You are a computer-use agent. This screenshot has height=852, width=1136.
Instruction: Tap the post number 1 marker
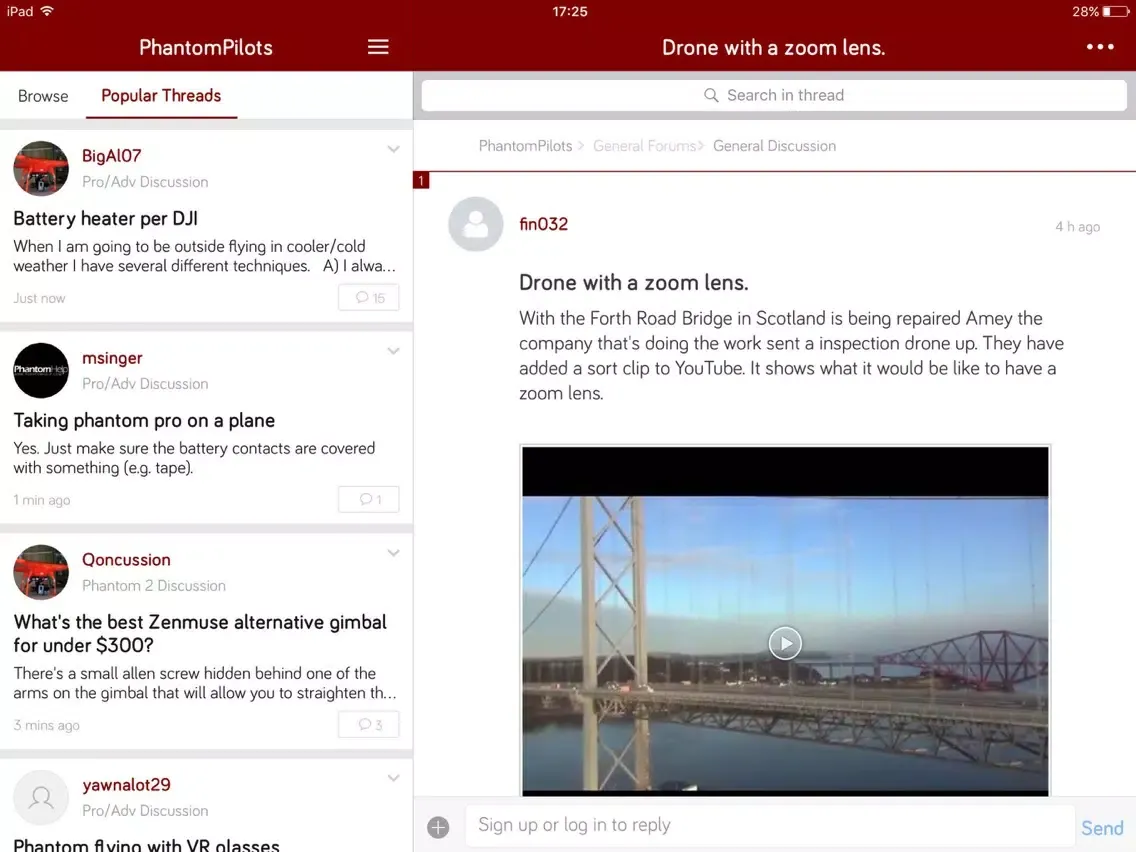(x=421, y=180)
